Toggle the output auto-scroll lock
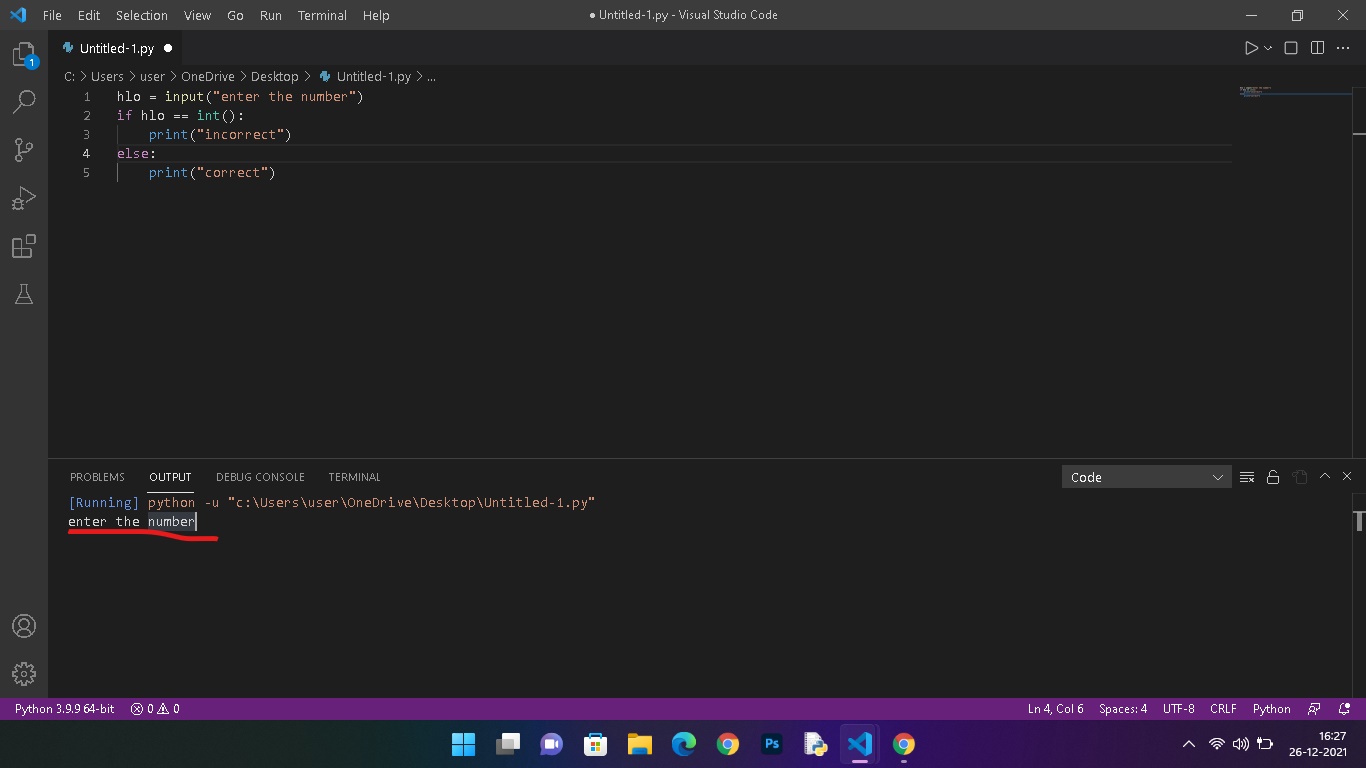Image resolution: width=1366 pixels, height=768 pixels. click(1273, 477)
